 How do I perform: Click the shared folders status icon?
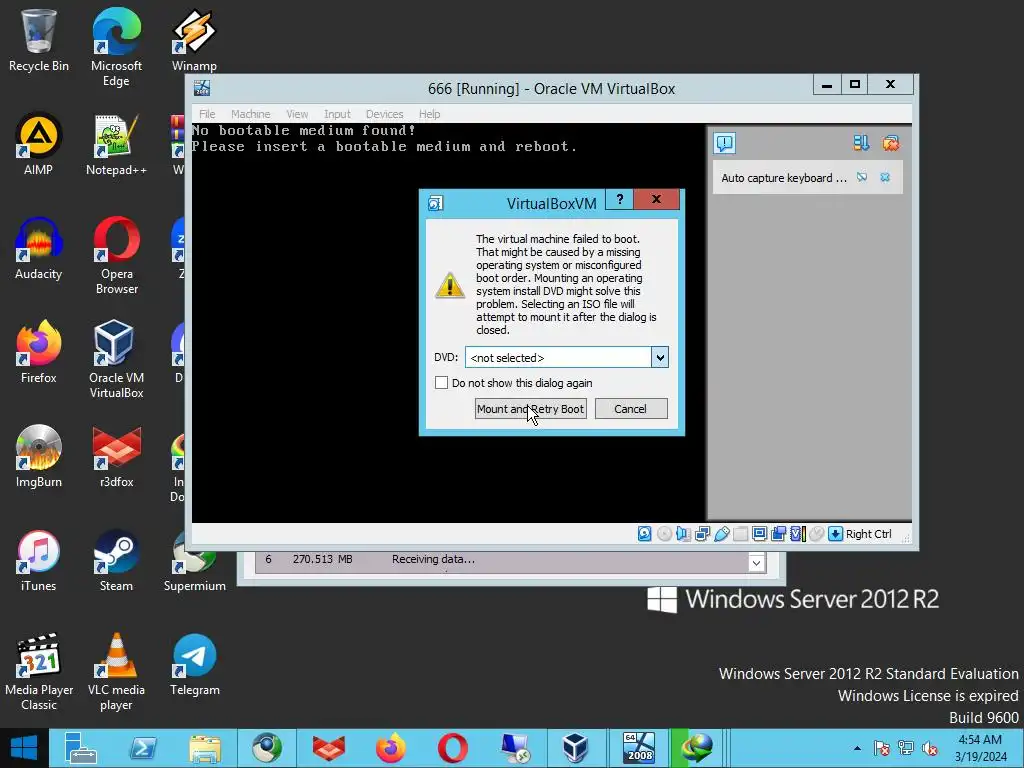(x=740, y=534)
